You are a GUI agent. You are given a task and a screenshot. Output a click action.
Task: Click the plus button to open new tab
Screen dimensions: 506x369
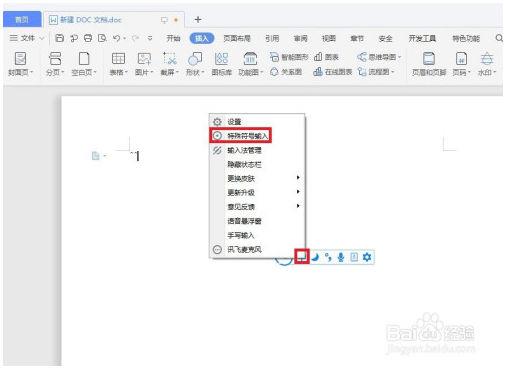coord(198,20)
